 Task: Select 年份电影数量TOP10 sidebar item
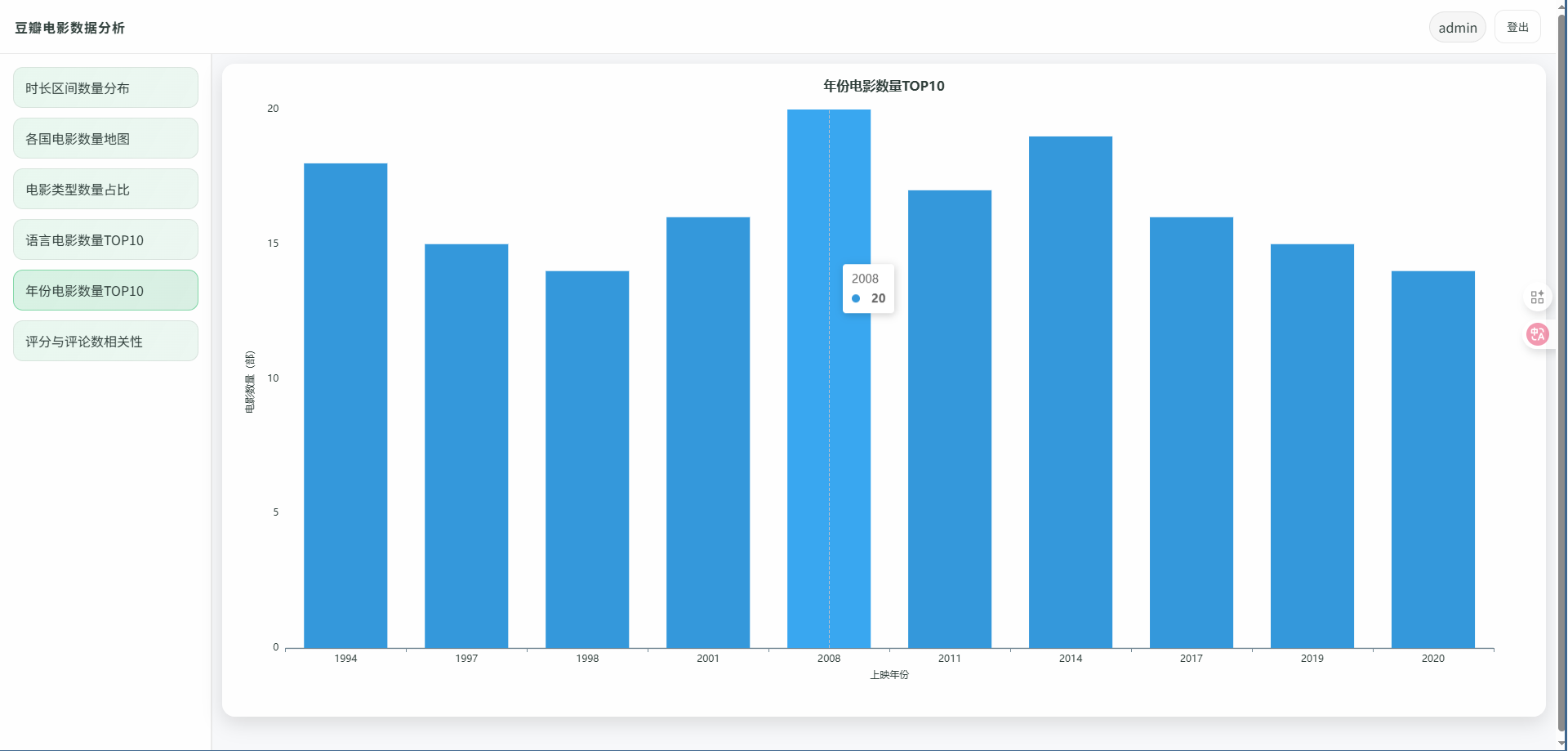[105, 291]
